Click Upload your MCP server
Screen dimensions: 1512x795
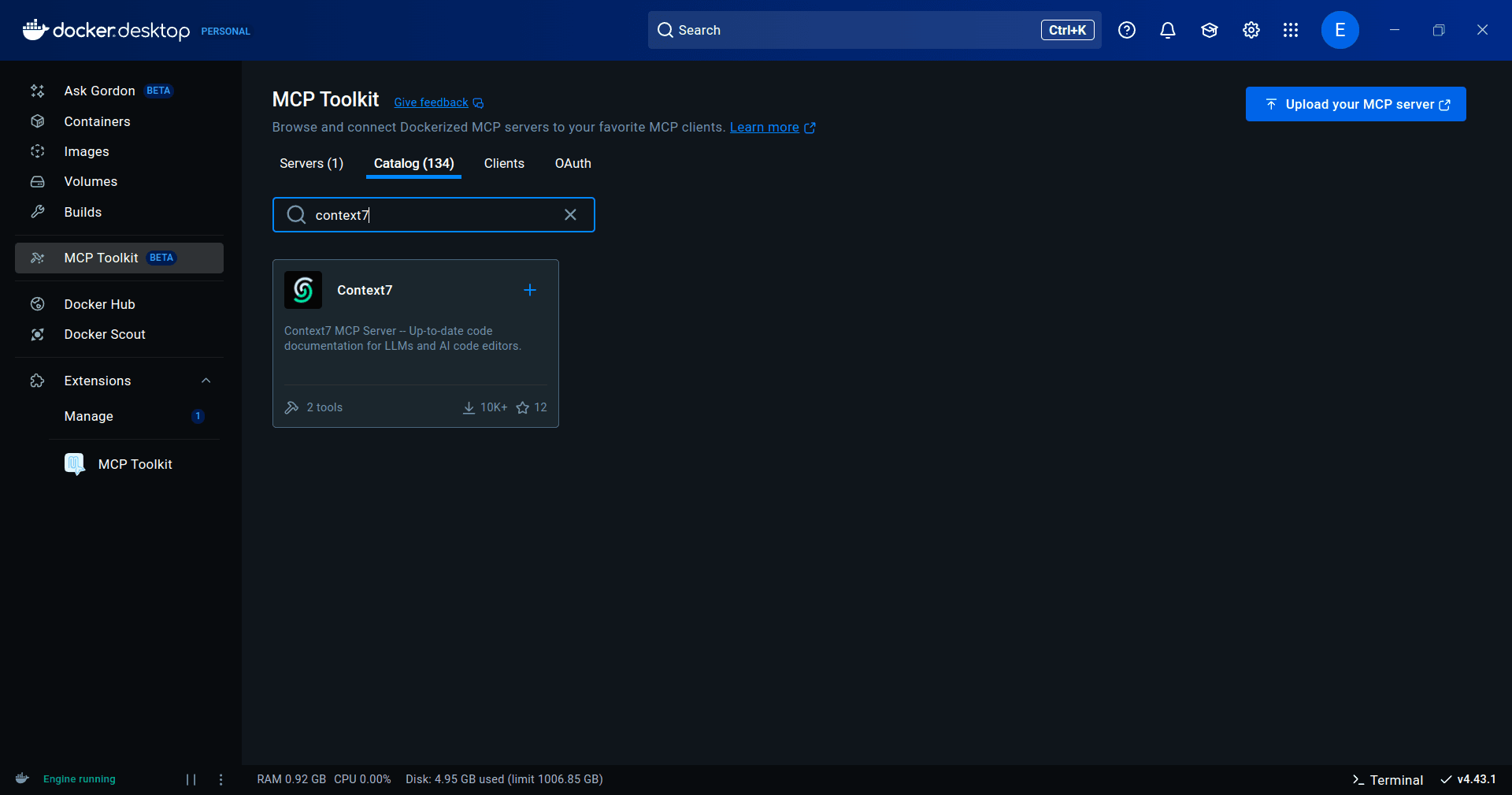click(x=1355, y=104)
